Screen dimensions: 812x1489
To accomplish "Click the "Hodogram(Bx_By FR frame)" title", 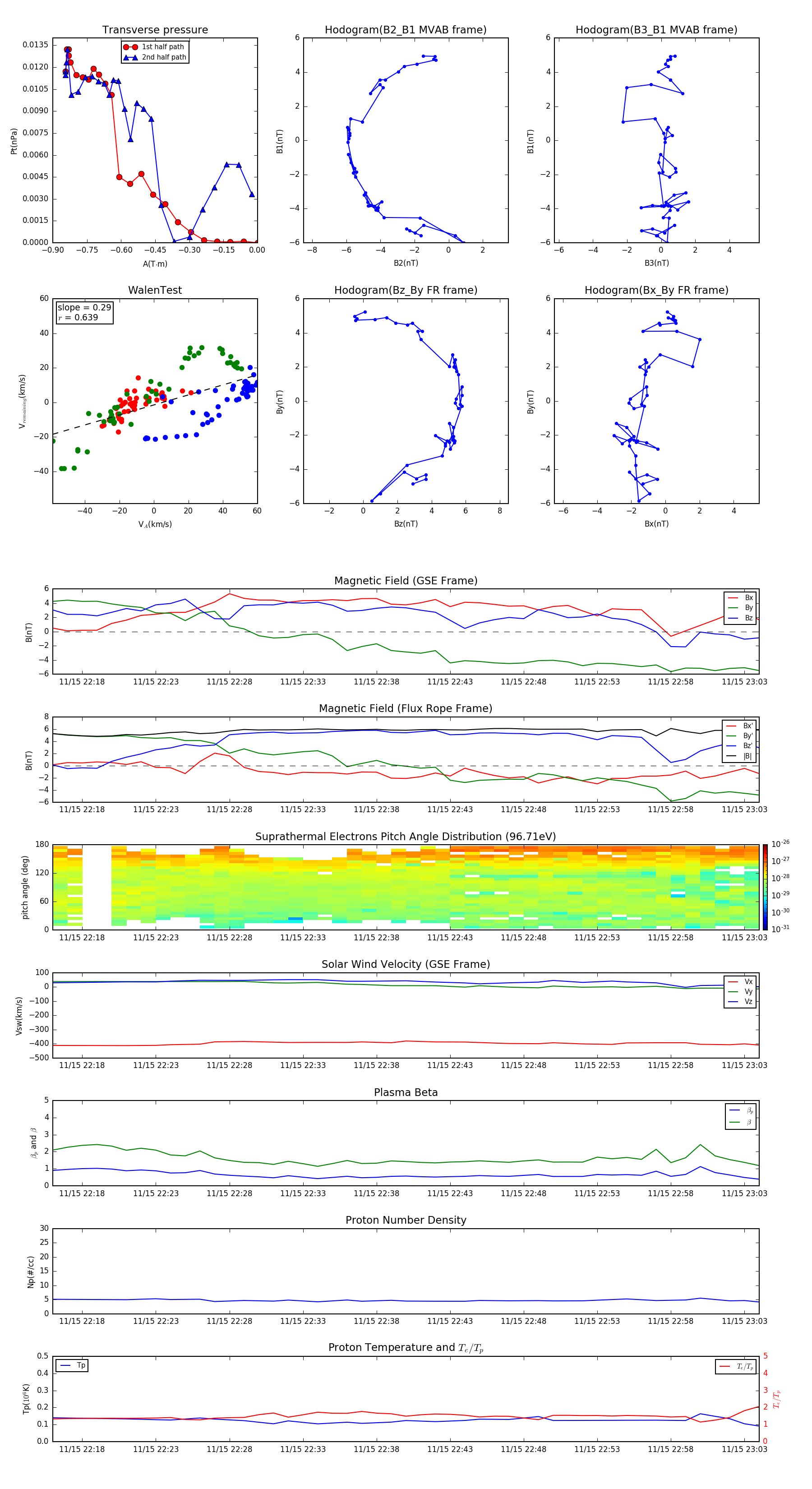I will (656, 290).
